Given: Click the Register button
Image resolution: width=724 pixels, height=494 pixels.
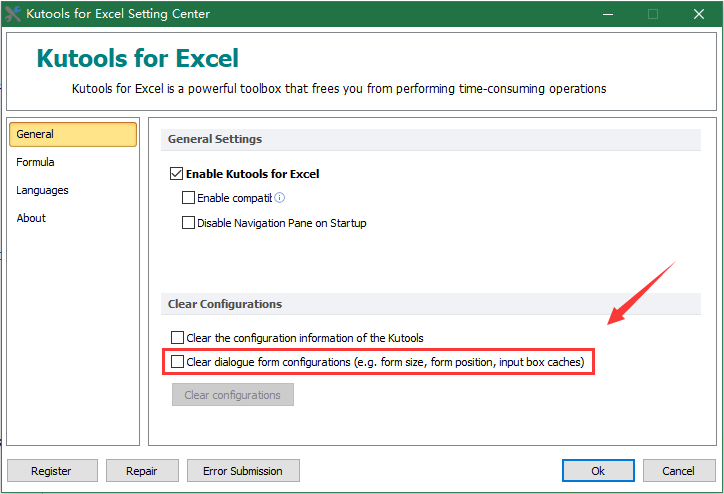Looking at the screenshot, I should click(51, 471).
